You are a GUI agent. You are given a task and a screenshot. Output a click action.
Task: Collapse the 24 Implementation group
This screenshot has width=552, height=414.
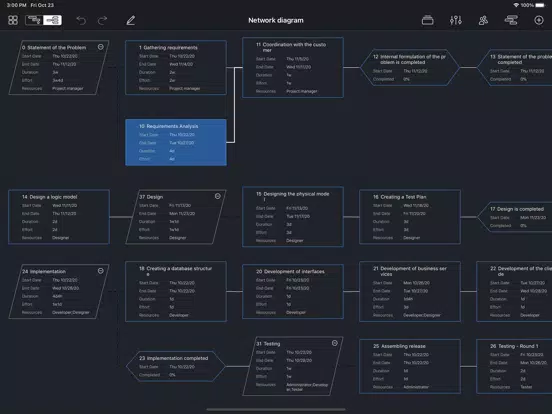pyautogui.click(x=101, y=271)
